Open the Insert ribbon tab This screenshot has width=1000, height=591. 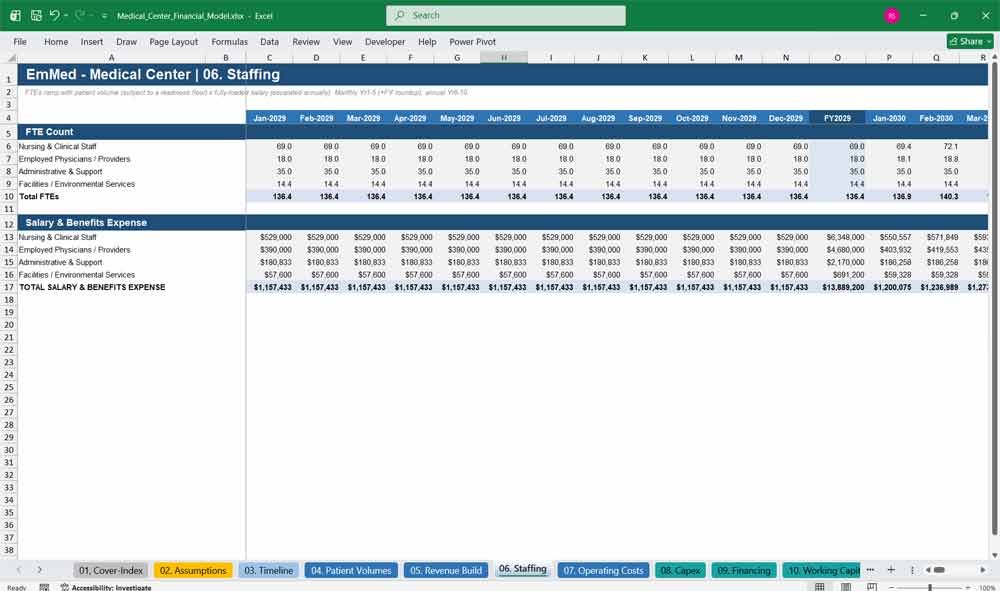(x=92, y=41)
